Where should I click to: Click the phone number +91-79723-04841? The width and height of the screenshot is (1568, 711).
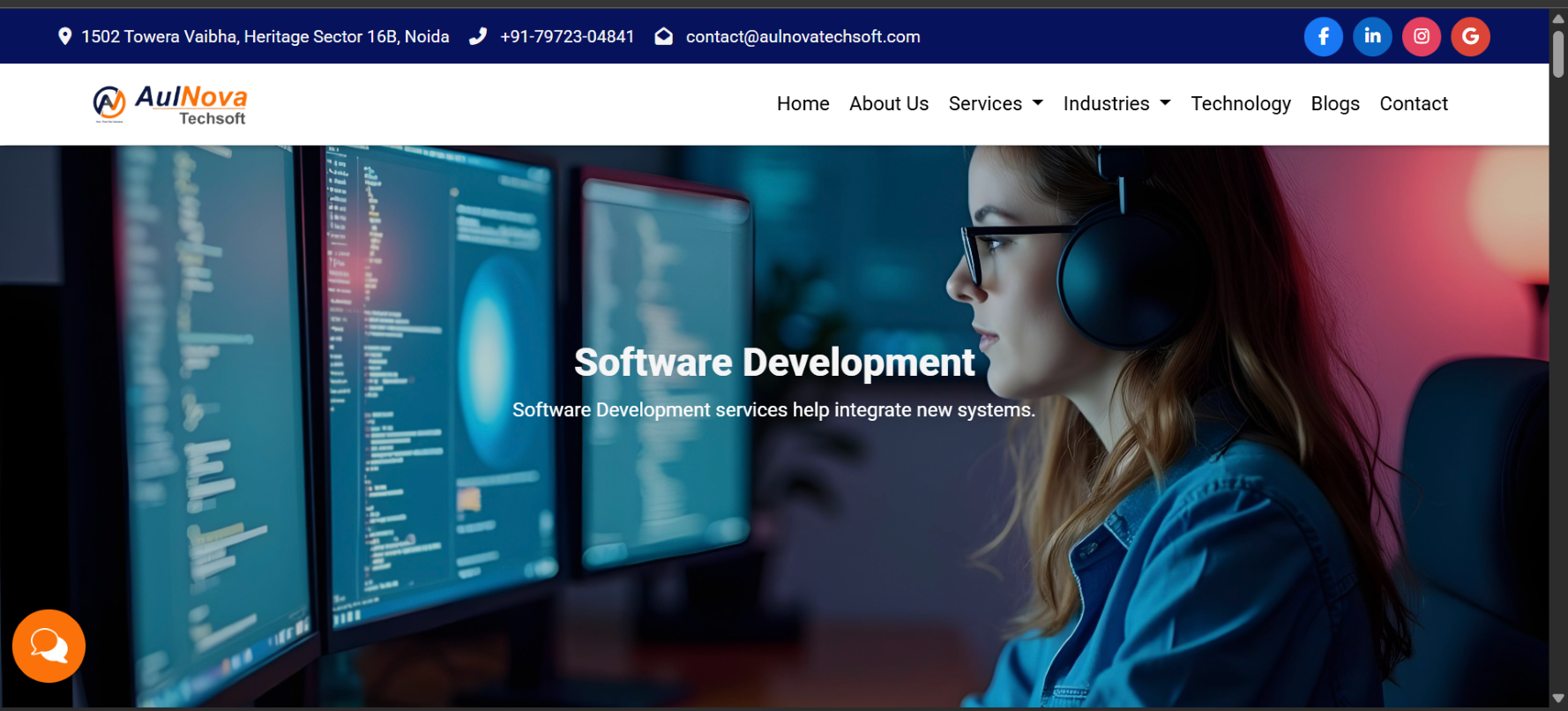coord(567,36)
